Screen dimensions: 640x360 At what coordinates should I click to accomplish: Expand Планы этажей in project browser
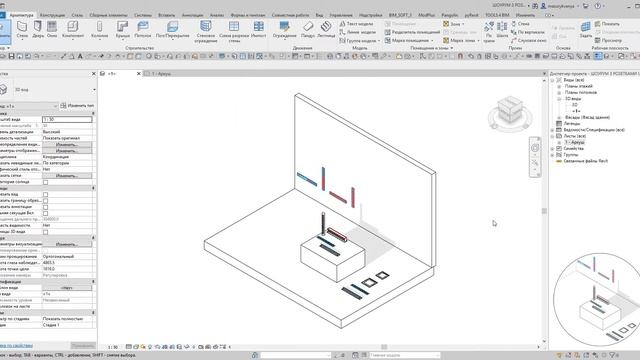pos(559,87)
